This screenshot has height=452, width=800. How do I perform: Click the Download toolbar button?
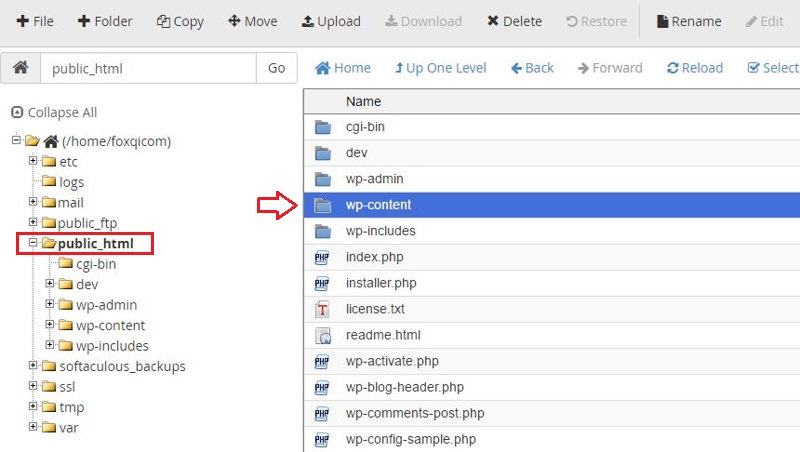[423, 21]
